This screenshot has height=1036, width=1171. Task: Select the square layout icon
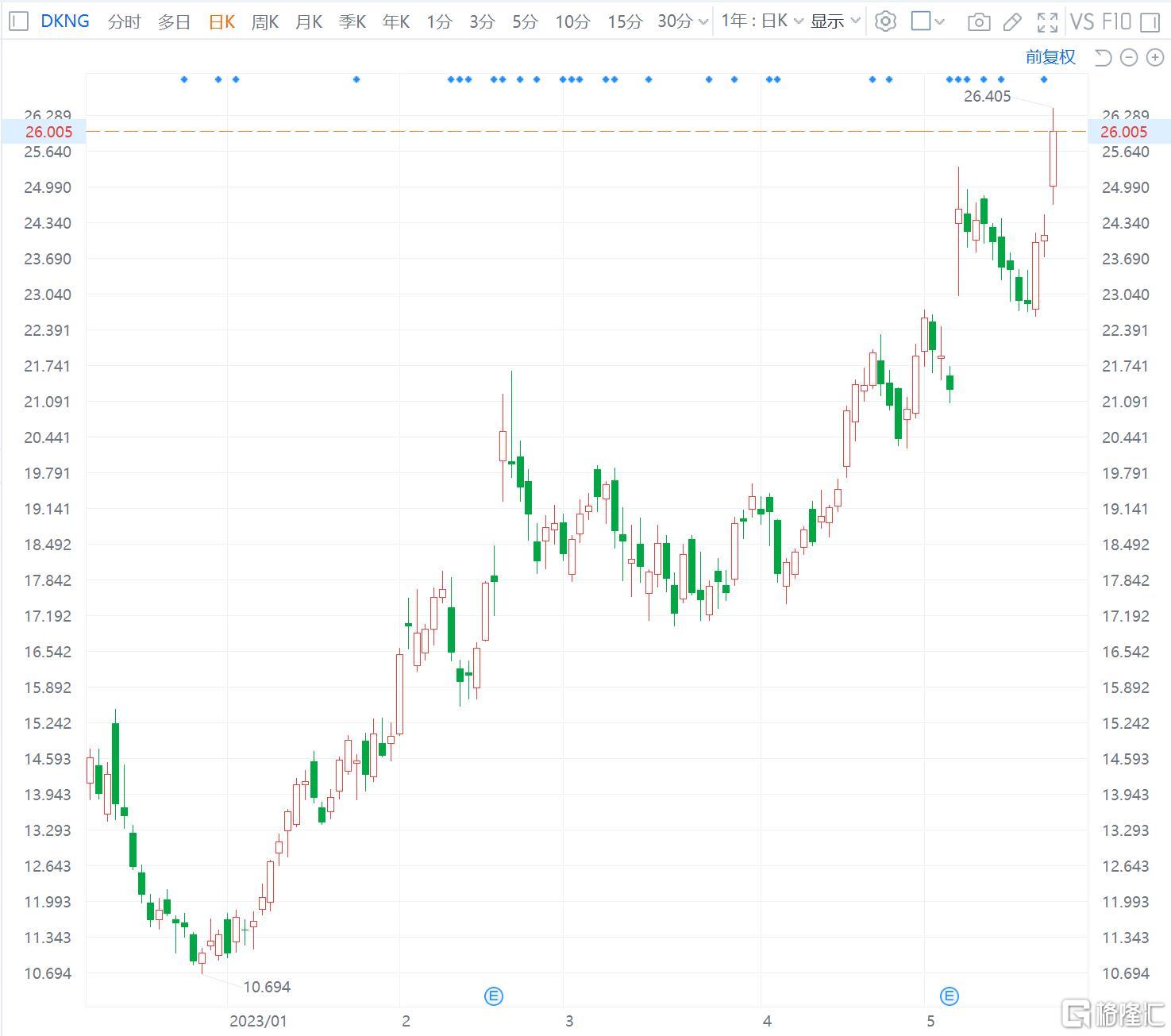coord(920,21)
